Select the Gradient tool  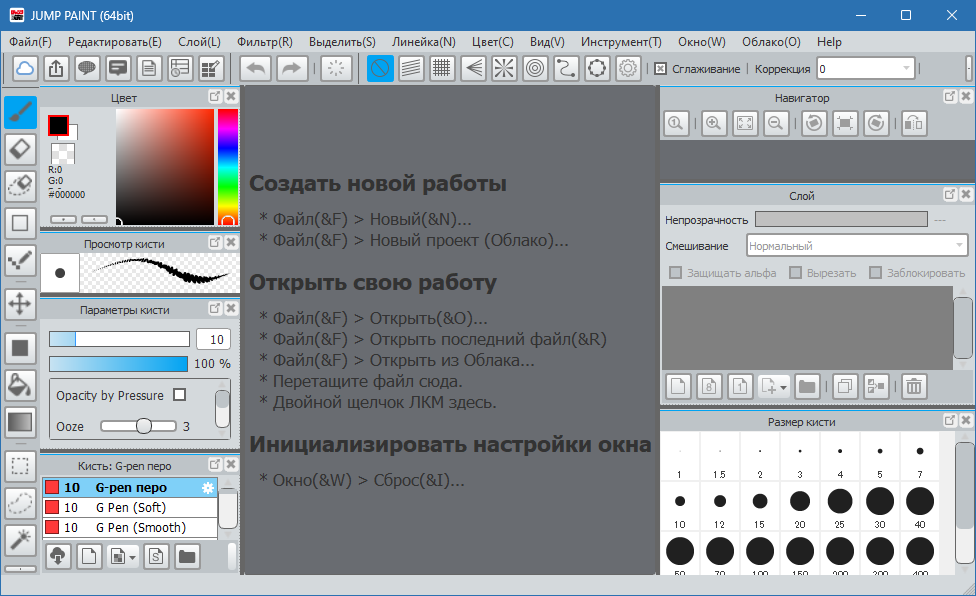(x=21, y=422)
